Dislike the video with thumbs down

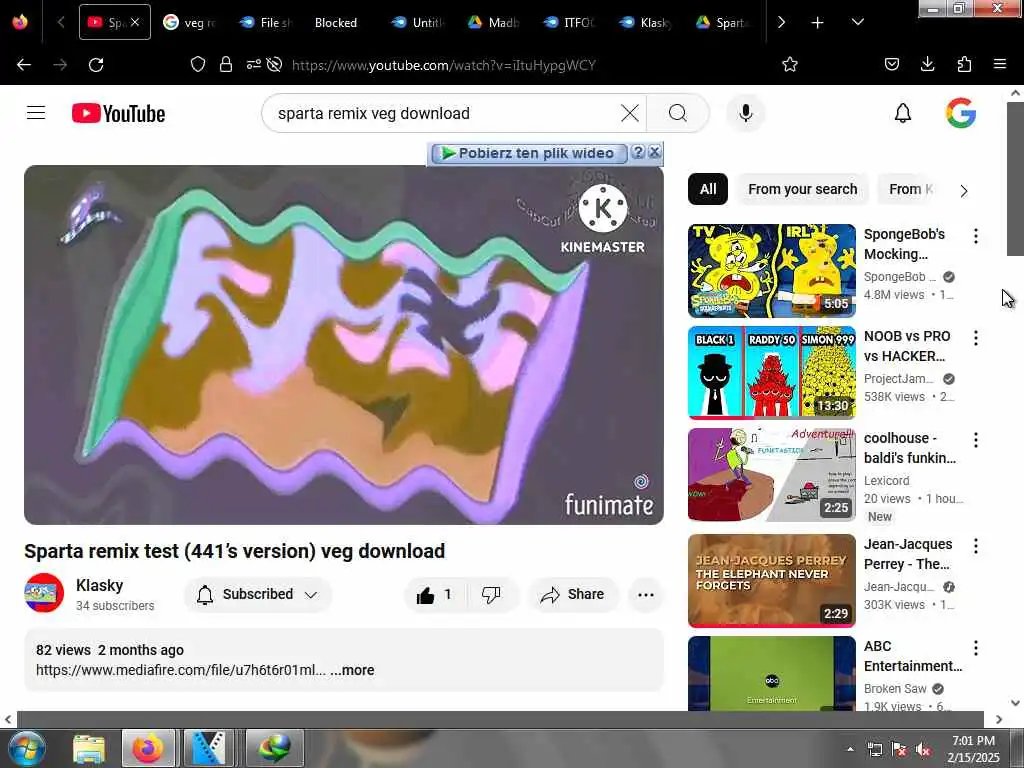[x=491, y=594]
